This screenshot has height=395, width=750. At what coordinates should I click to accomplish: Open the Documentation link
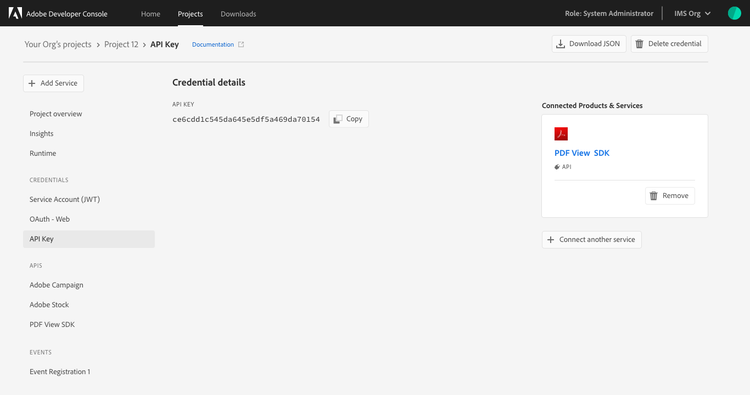pos(213,44)
